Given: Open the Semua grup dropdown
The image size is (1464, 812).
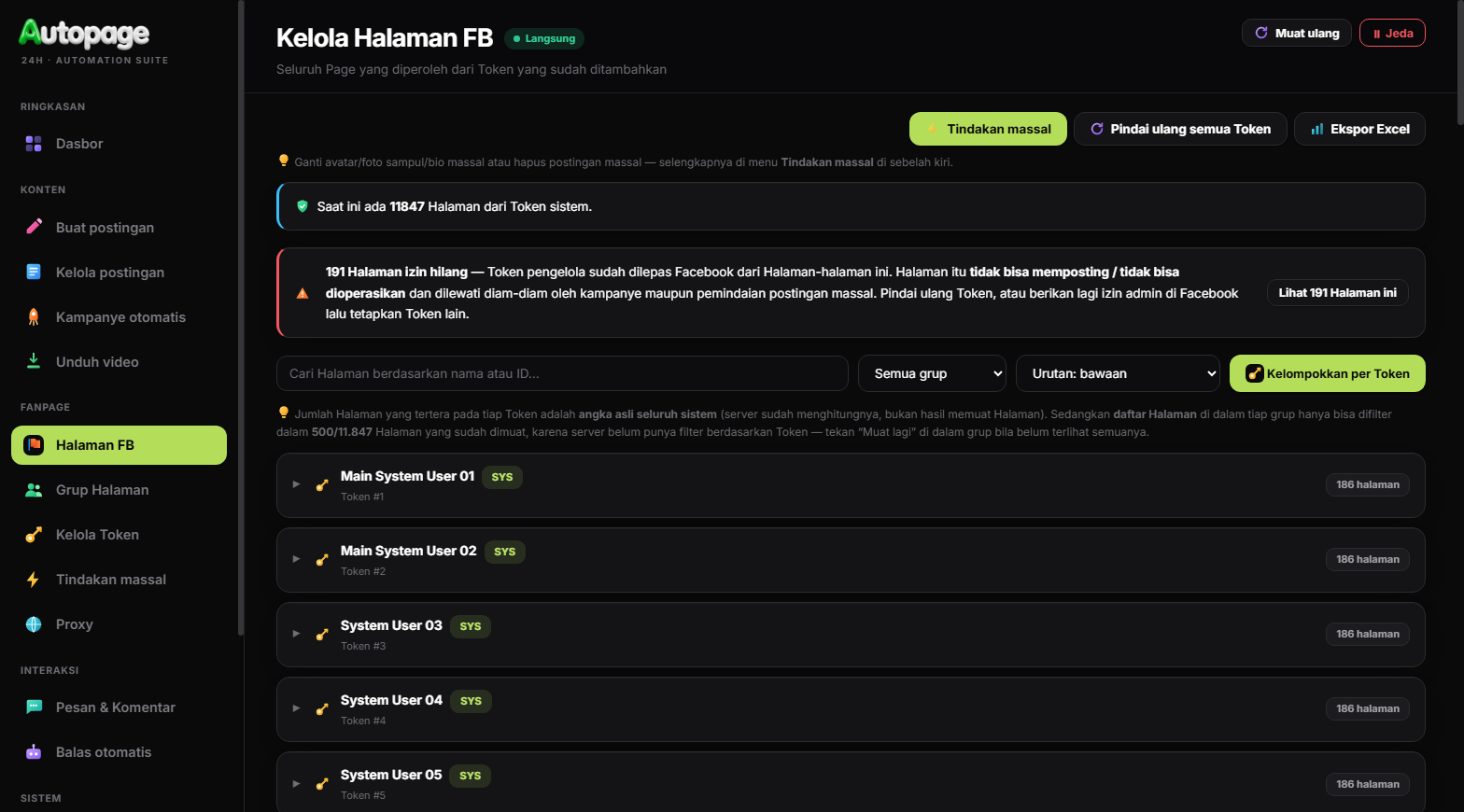Looking at the screenshot, I should click(932, 373).
